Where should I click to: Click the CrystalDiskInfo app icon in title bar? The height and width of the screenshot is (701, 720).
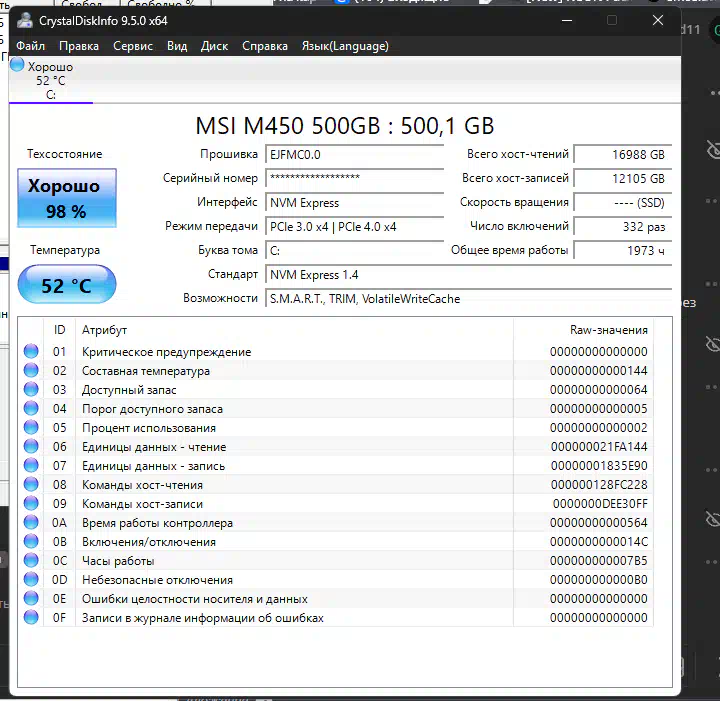(x=24, y=21)
